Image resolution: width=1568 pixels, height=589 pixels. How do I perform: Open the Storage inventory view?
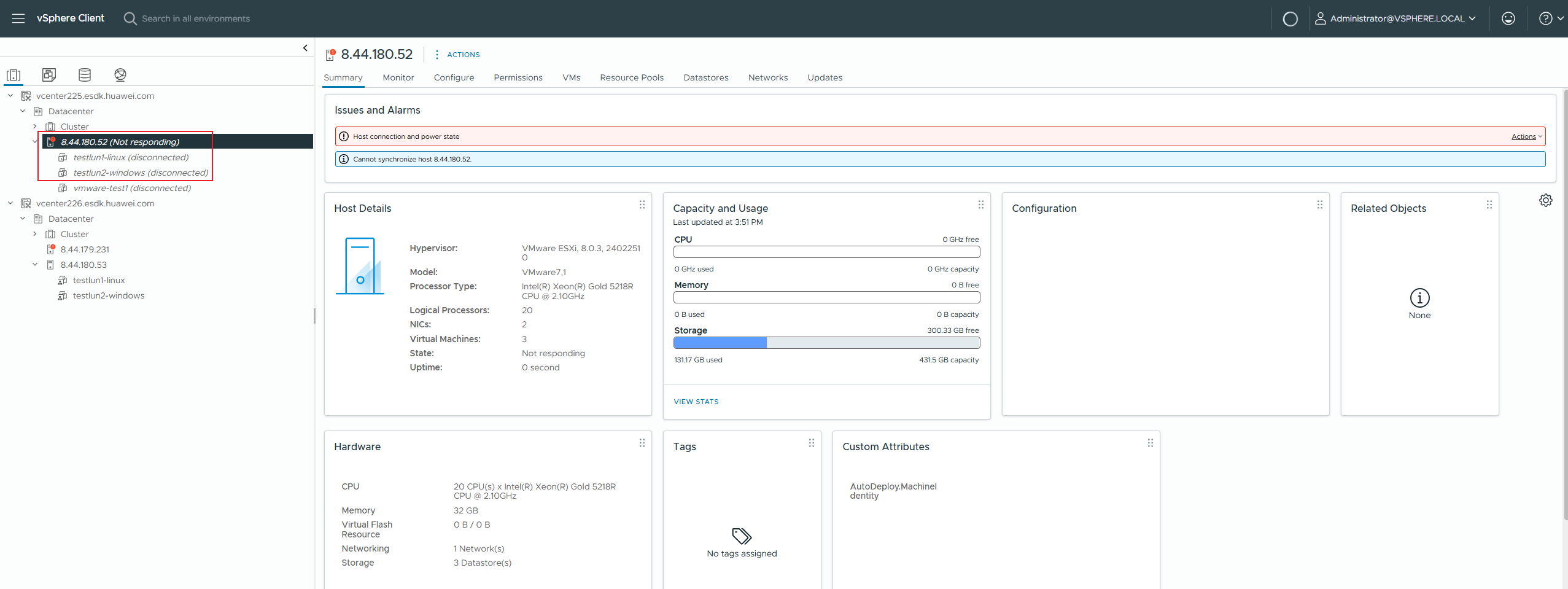(85, 75)
